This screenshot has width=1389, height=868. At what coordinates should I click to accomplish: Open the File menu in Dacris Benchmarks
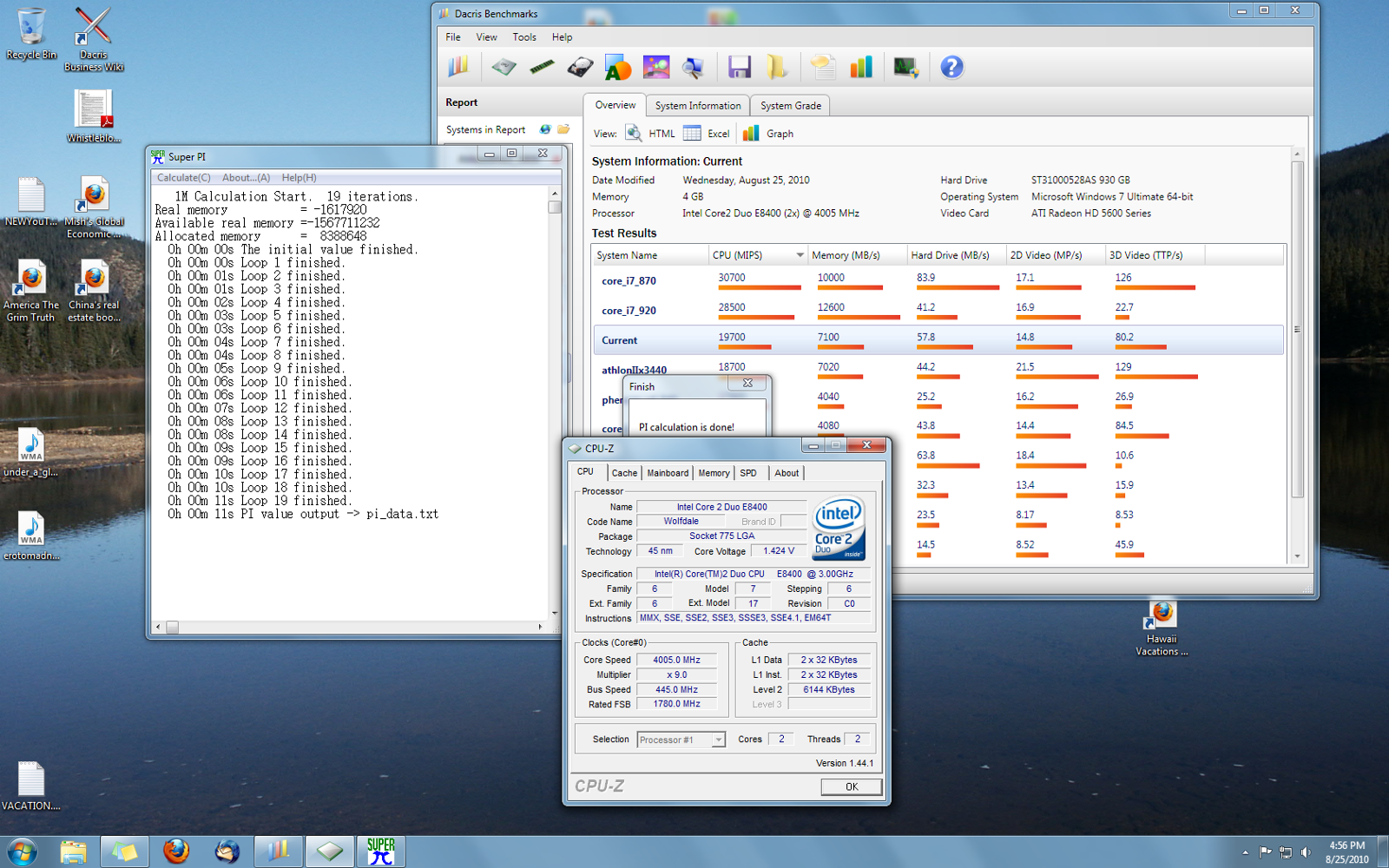coord(453,37)
